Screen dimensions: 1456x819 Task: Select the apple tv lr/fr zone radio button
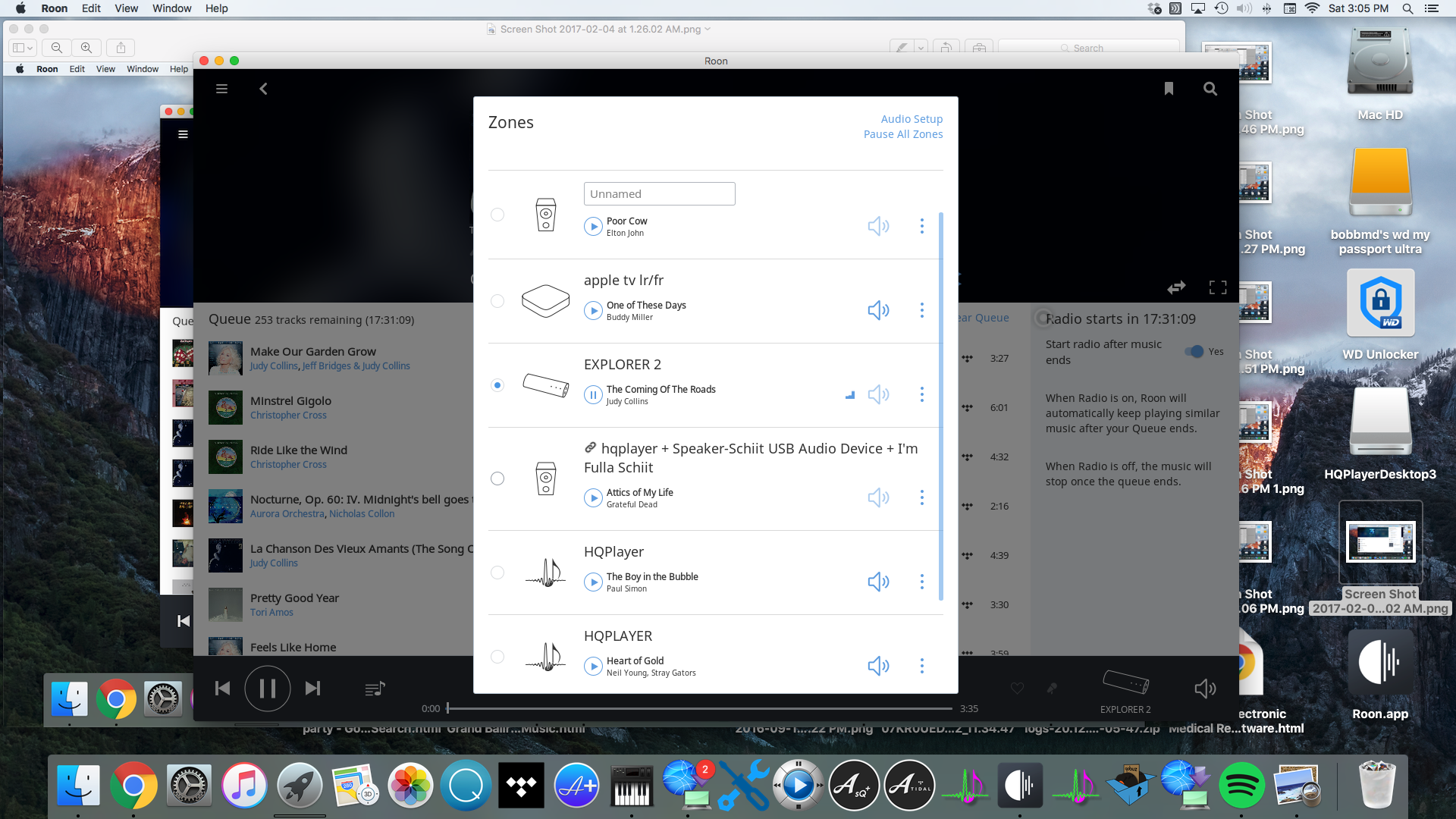tap(497, 301)
